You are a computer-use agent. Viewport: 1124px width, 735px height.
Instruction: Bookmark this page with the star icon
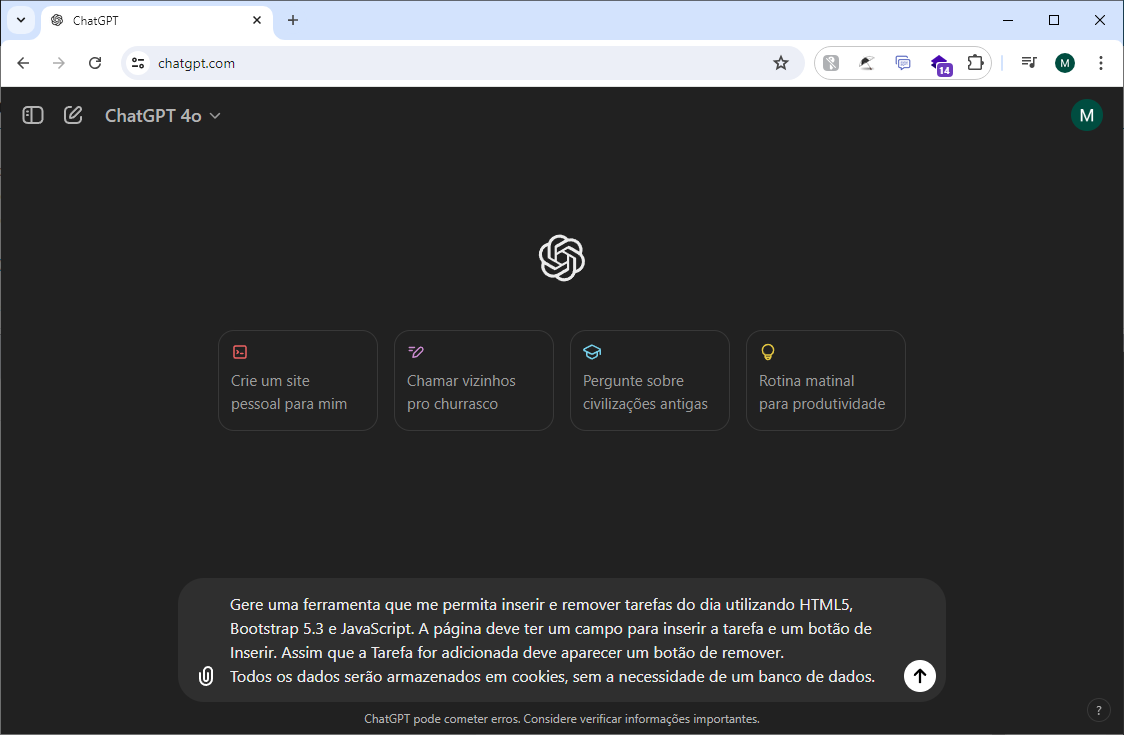pos(781,63)
